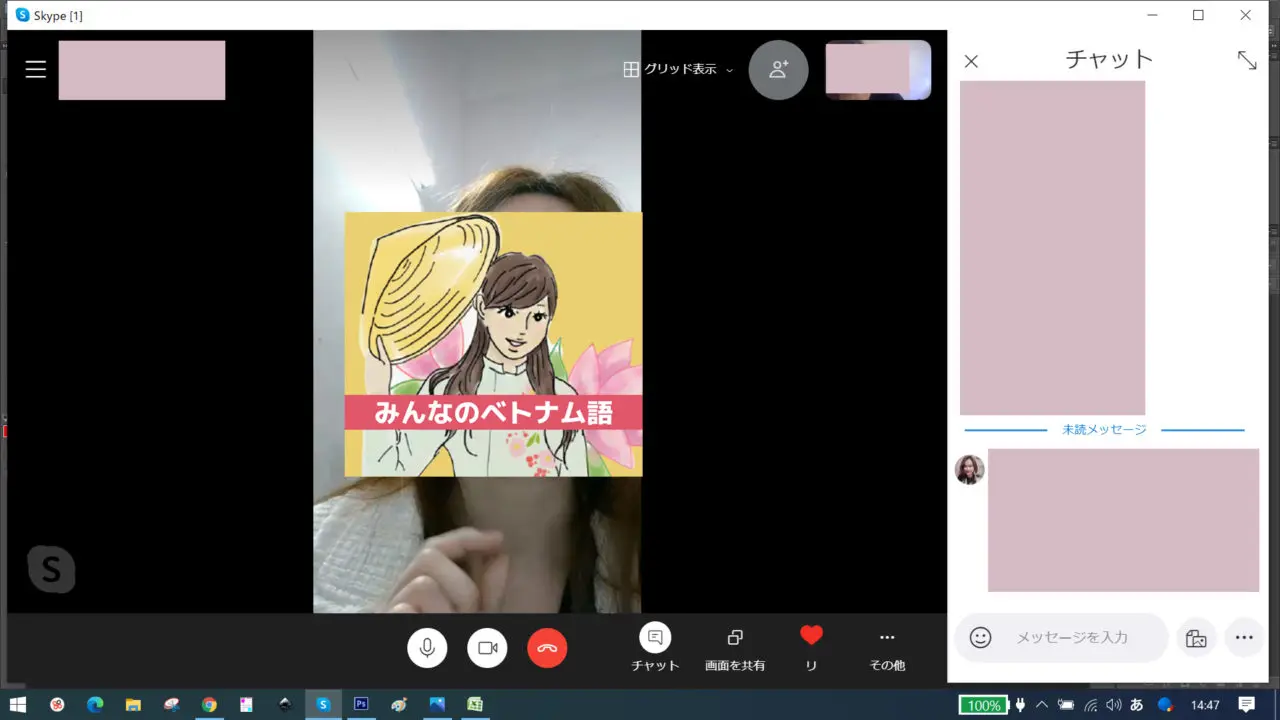Open the hamburger menu in call window
The height and width of the screenshot is (720, 1280).
coord(36,69)
